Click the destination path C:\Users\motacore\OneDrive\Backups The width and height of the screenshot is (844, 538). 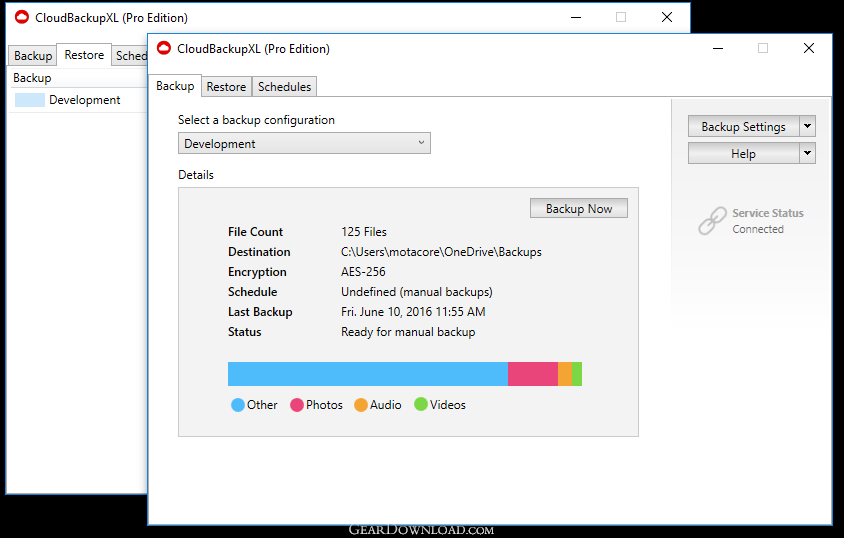click(x=441, y=252)
